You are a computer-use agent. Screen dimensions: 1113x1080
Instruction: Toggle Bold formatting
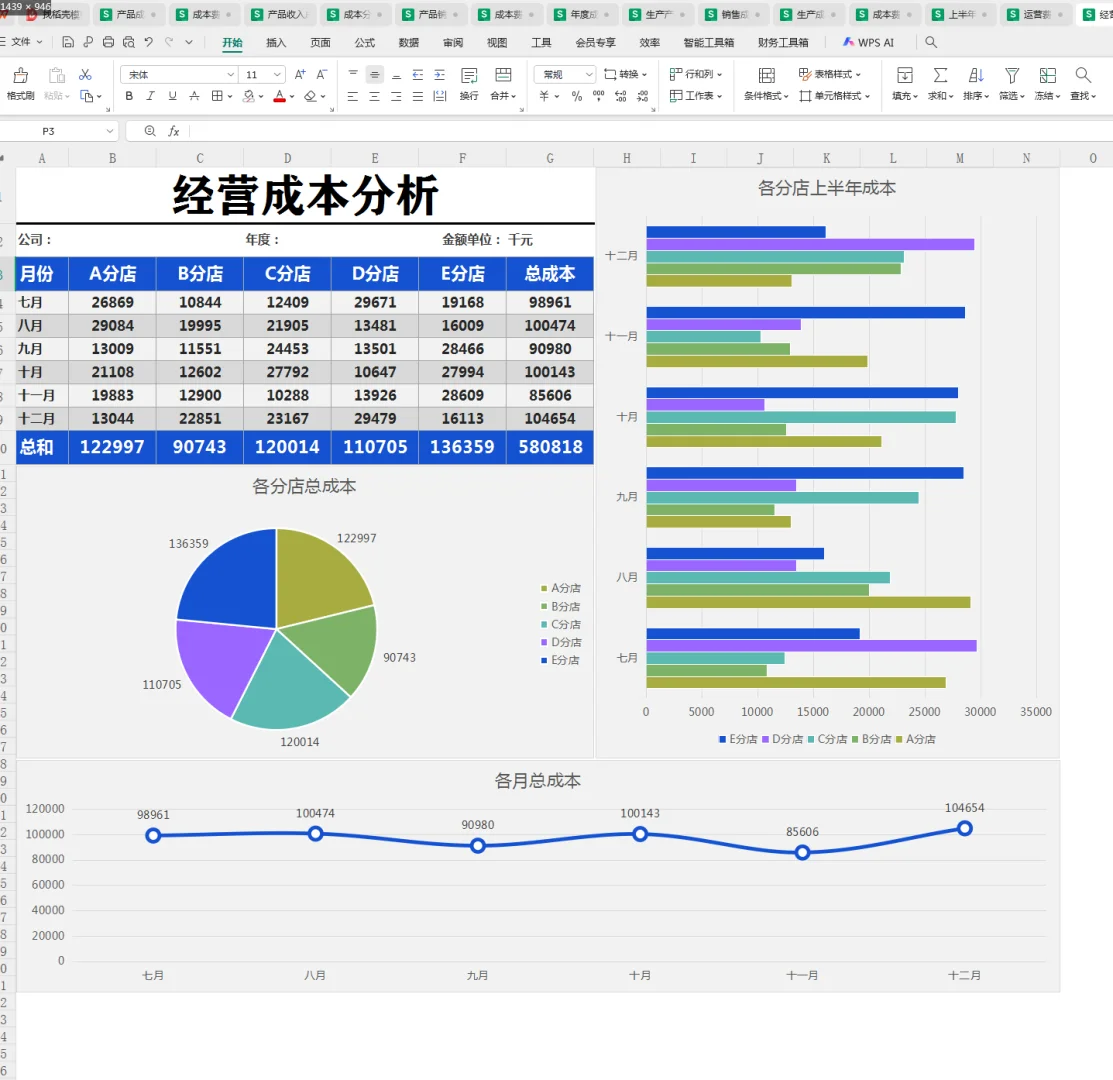(x=129, y=96)
